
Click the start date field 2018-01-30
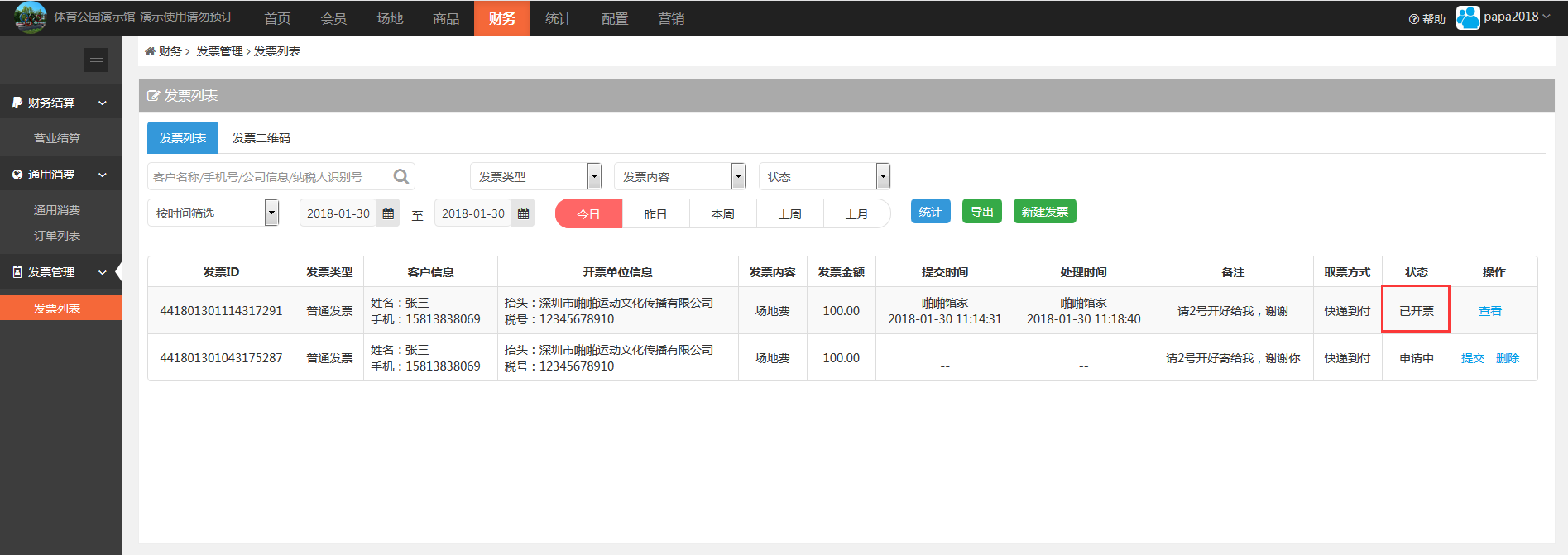coord(338,213)
